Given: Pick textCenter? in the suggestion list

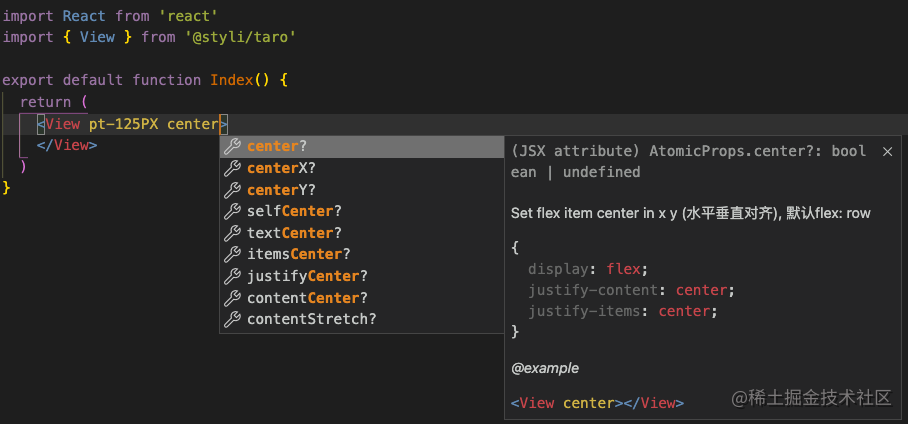Looking at the screenshot, I should point(294,233).
